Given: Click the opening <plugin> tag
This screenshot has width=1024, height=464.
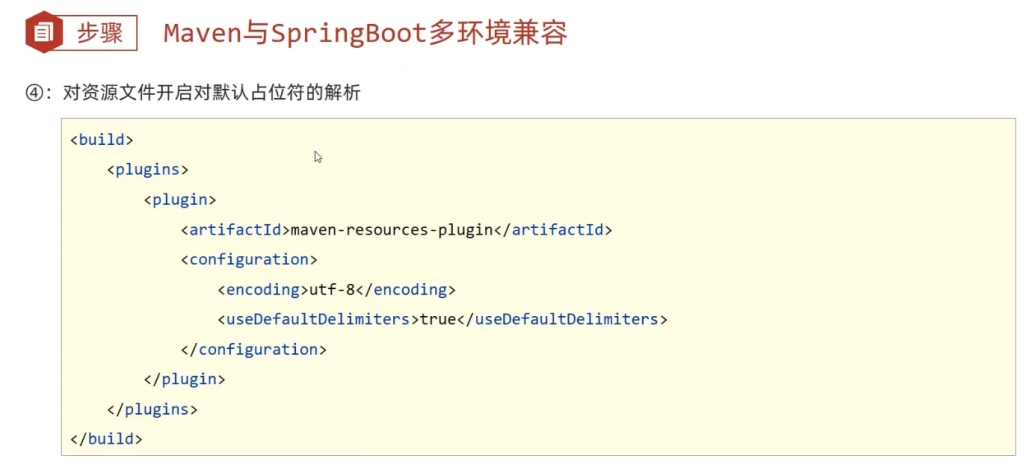Looking at the screenshot, I should click(179, 199).
